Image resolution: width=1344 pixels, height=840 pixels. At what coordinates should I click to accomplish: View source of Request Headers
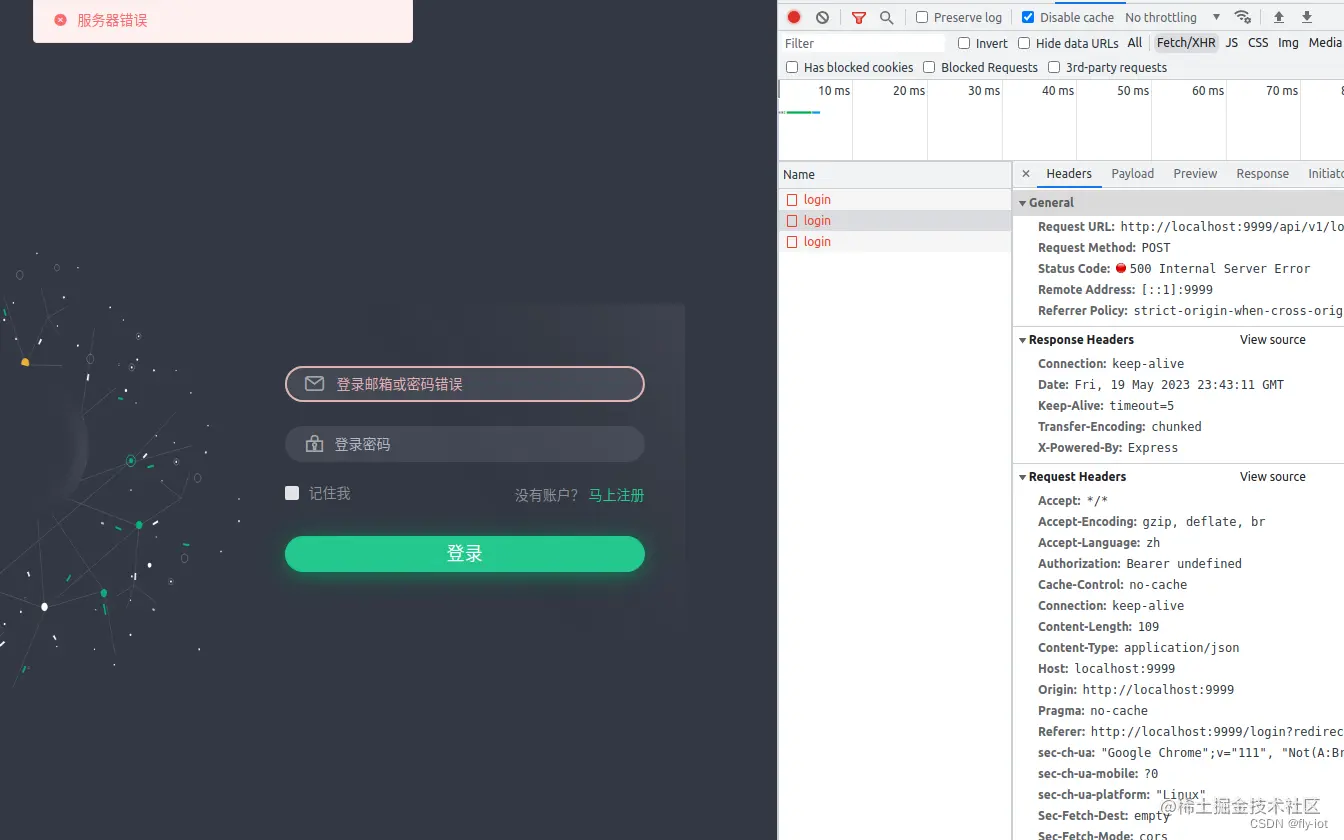point(1273,477)
